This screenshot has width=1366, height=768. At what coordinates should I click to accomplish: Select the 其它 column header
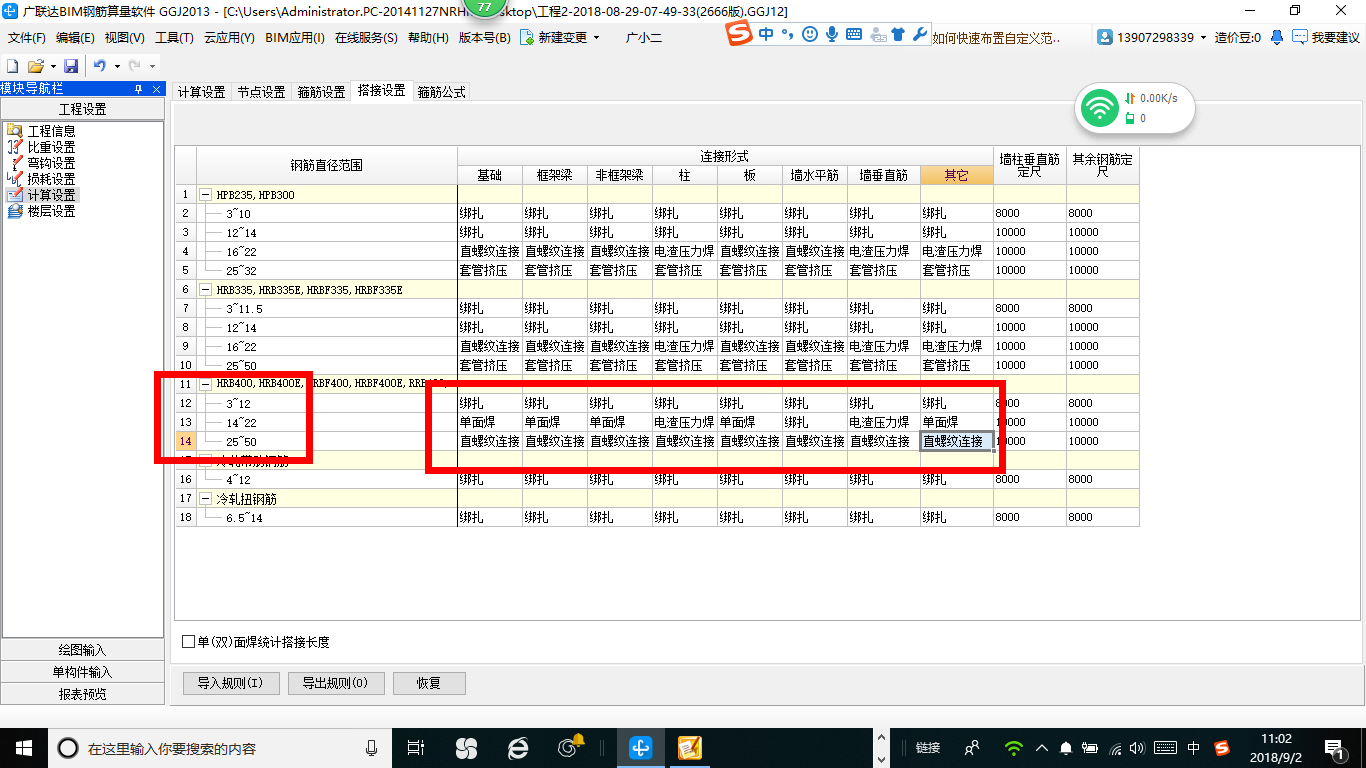[956, 175]
